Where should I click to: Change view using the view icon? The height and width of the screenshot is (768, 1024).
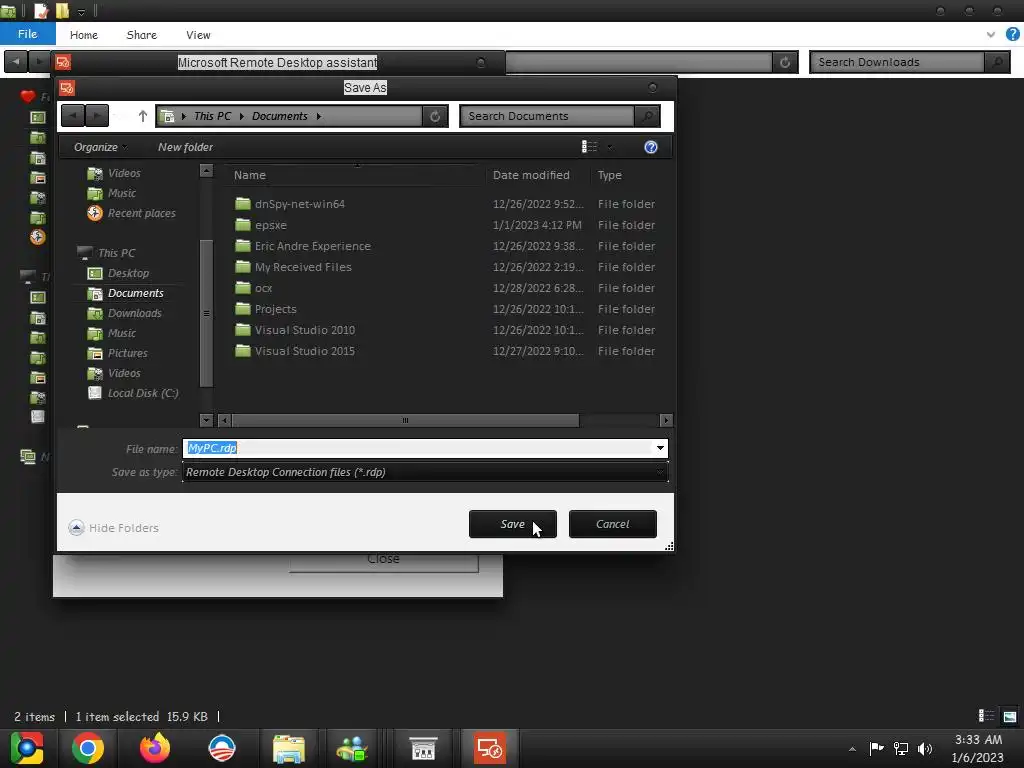590,147
